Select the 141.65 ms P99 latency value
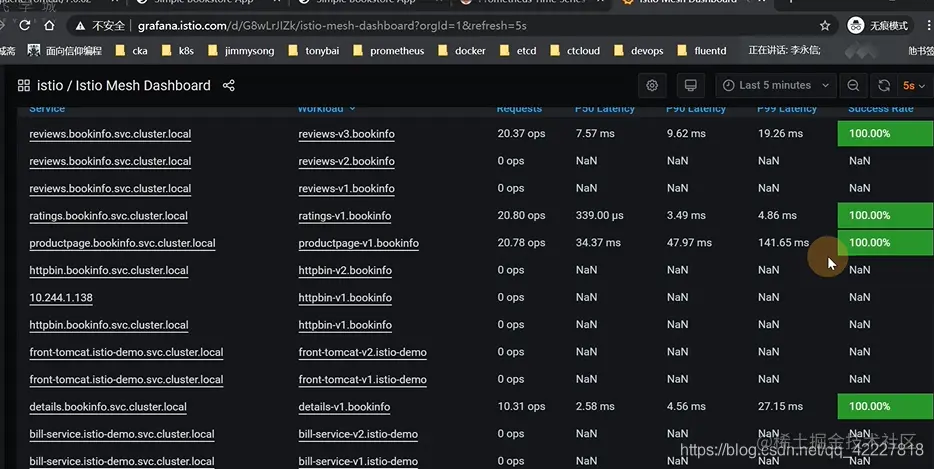Viewport: 934px width, 469px height. (x=783, y=243)
